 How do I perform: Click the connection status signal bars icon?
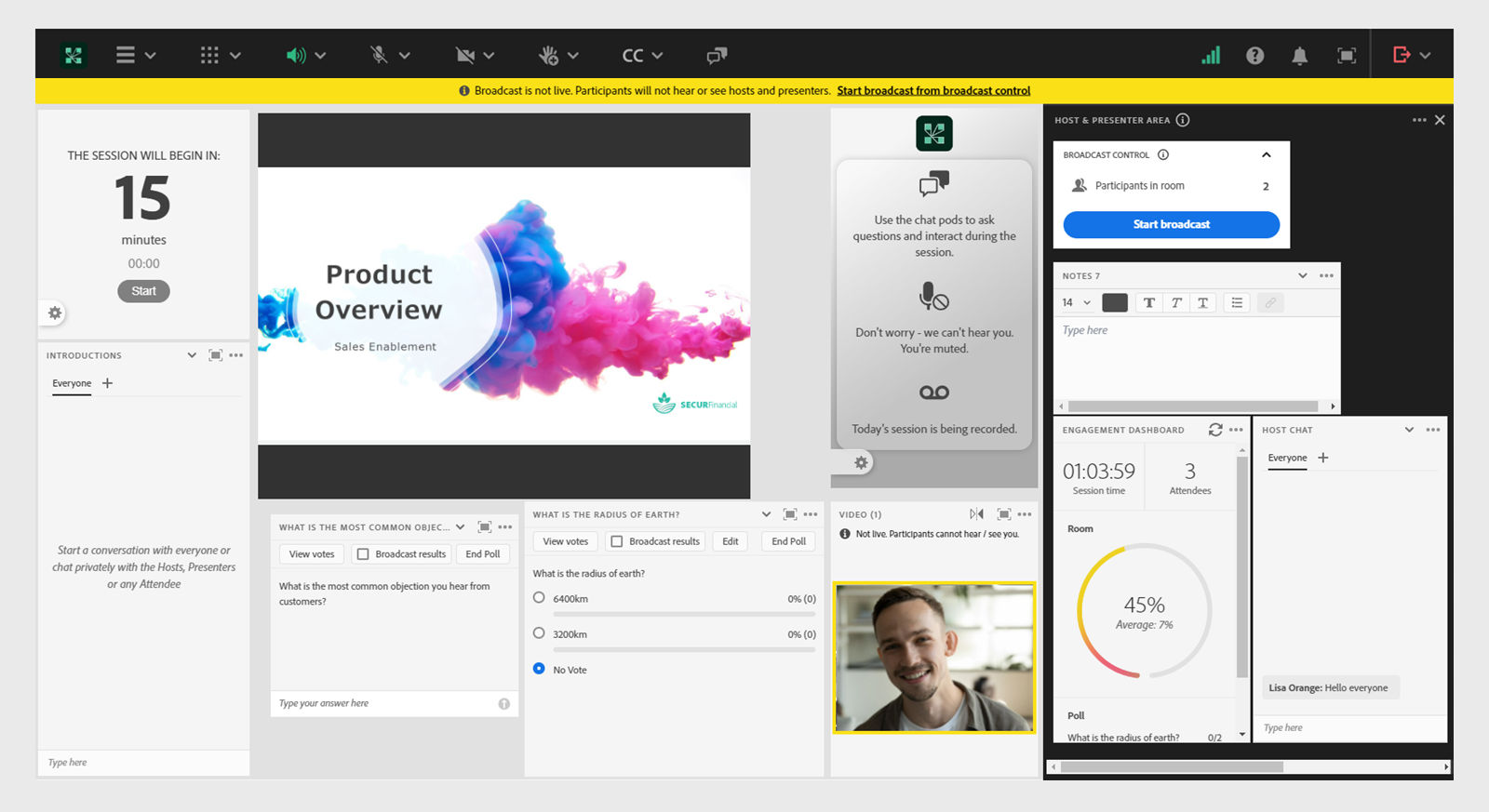(x=1210, y=56)
